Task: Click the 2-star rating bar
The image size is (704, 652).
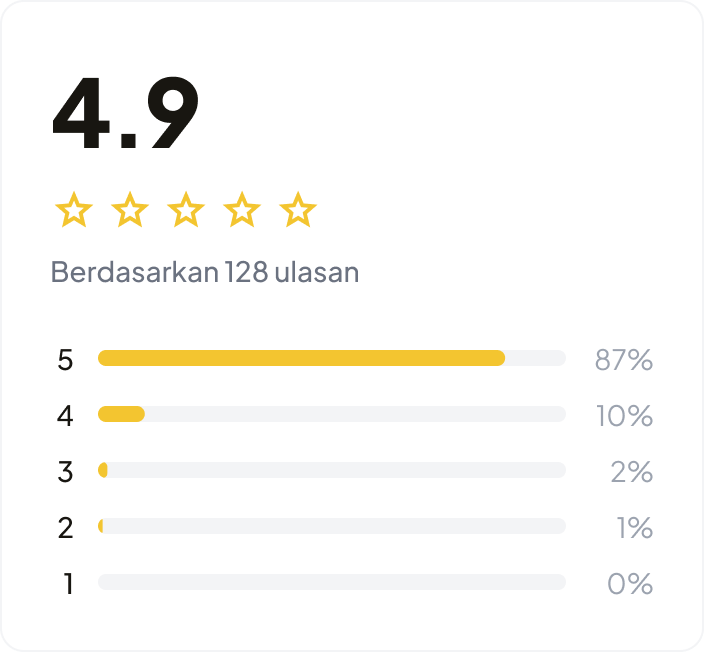Action: tap(331, 526)
